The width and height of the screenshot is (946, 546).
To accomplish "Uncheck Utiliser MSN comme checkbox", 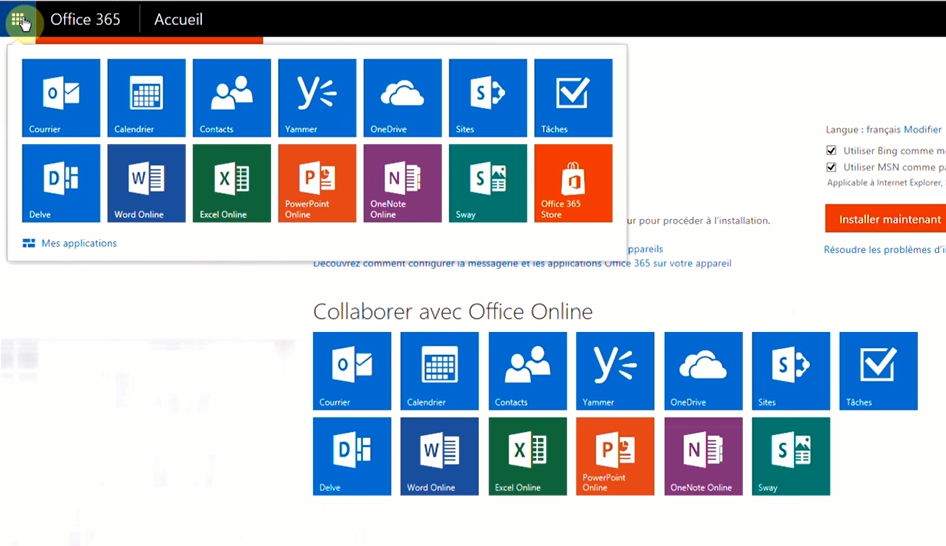I will (x=831, y=167).
